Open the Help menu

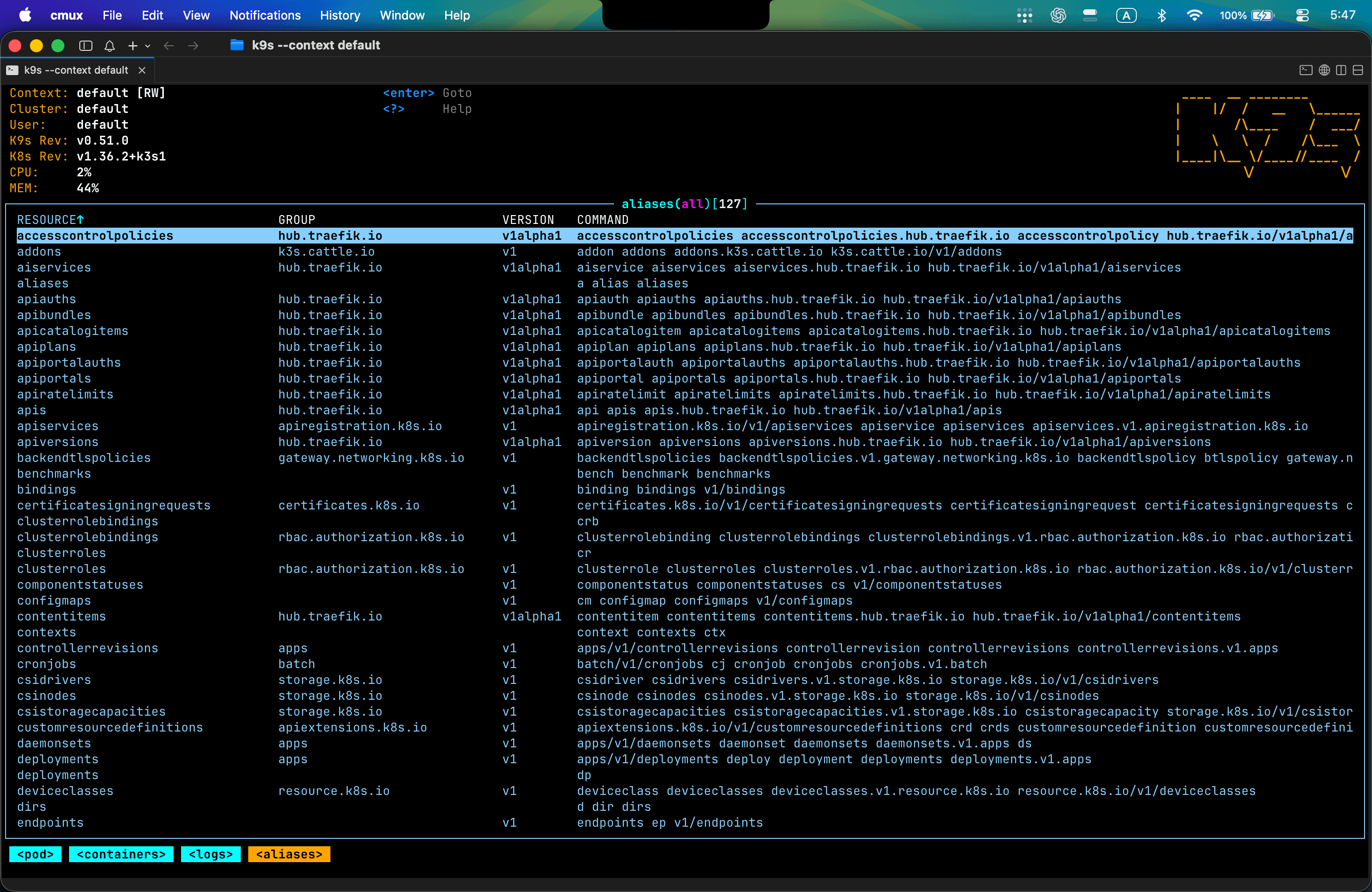pos(456,15)
